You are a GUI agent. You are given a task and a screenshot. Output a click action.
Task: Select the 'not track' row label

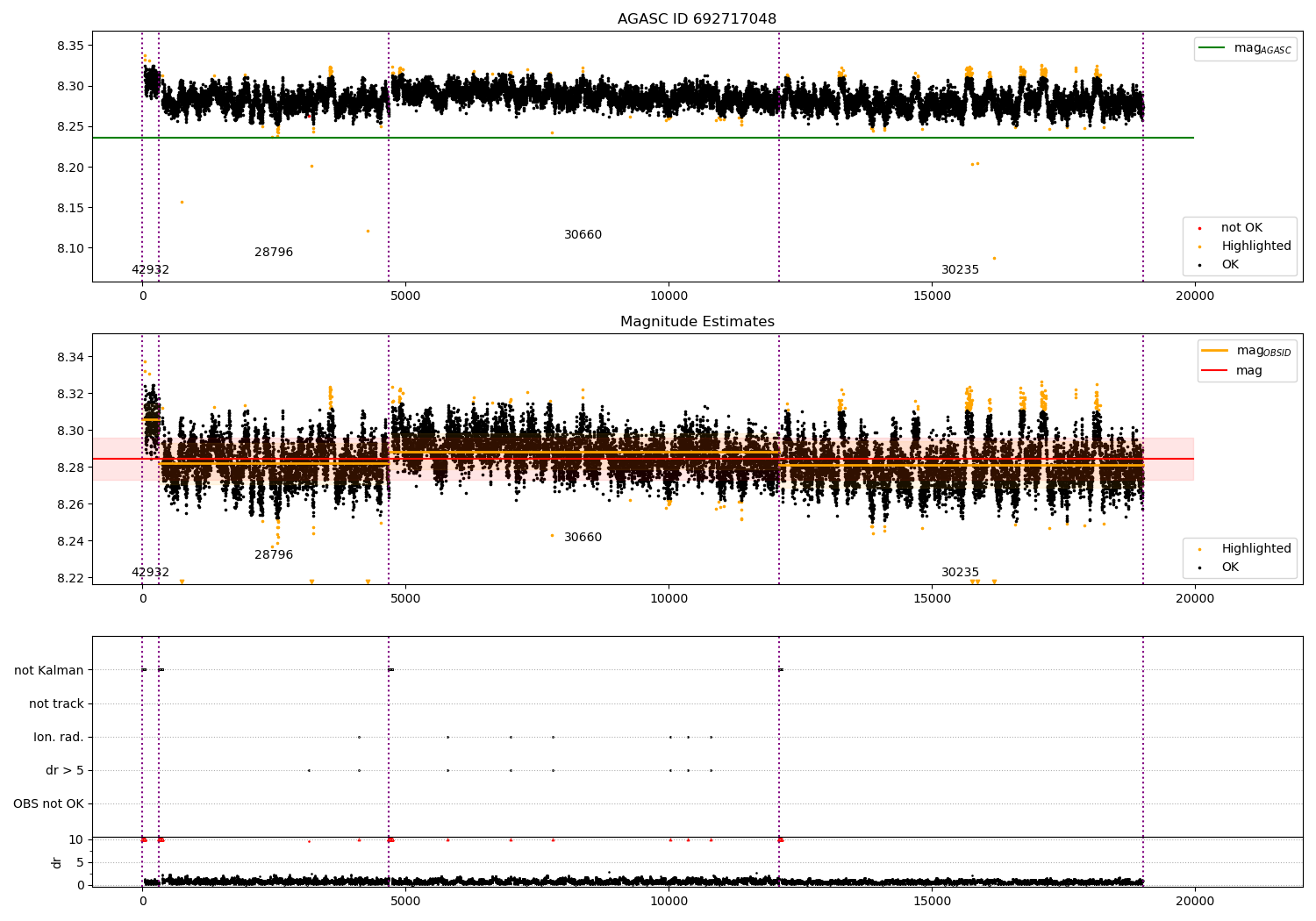pyautogui.click(x=56, y=703)
